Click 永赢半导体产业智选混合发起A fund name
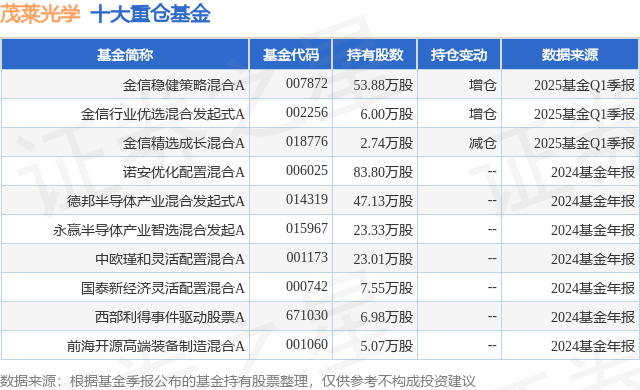This screenshot has height=390, width=640. click(149, 230)
